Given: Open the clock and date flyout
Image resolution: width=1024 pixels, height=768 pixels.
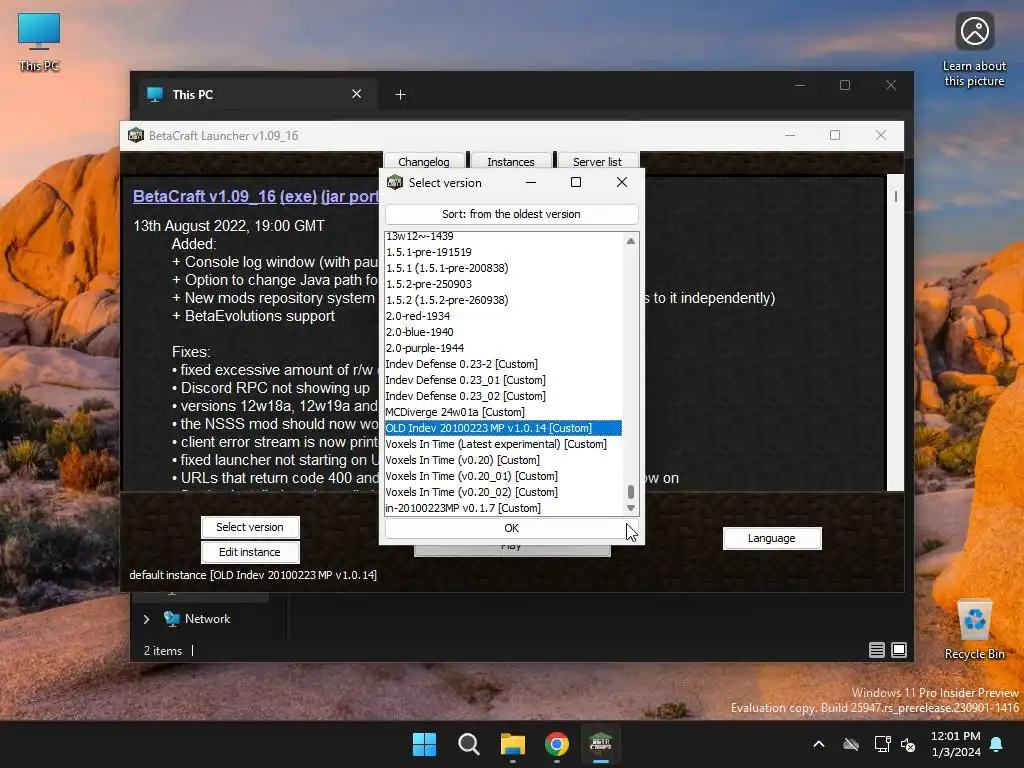Looking at the screenshot, I should pos(955,744).
